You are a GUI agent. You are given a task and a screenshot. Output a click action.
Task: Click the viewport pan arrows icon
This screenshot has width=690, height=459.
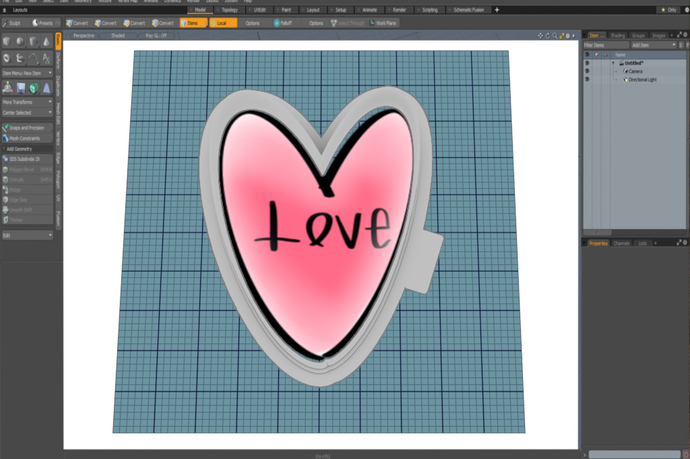[540, 36]
